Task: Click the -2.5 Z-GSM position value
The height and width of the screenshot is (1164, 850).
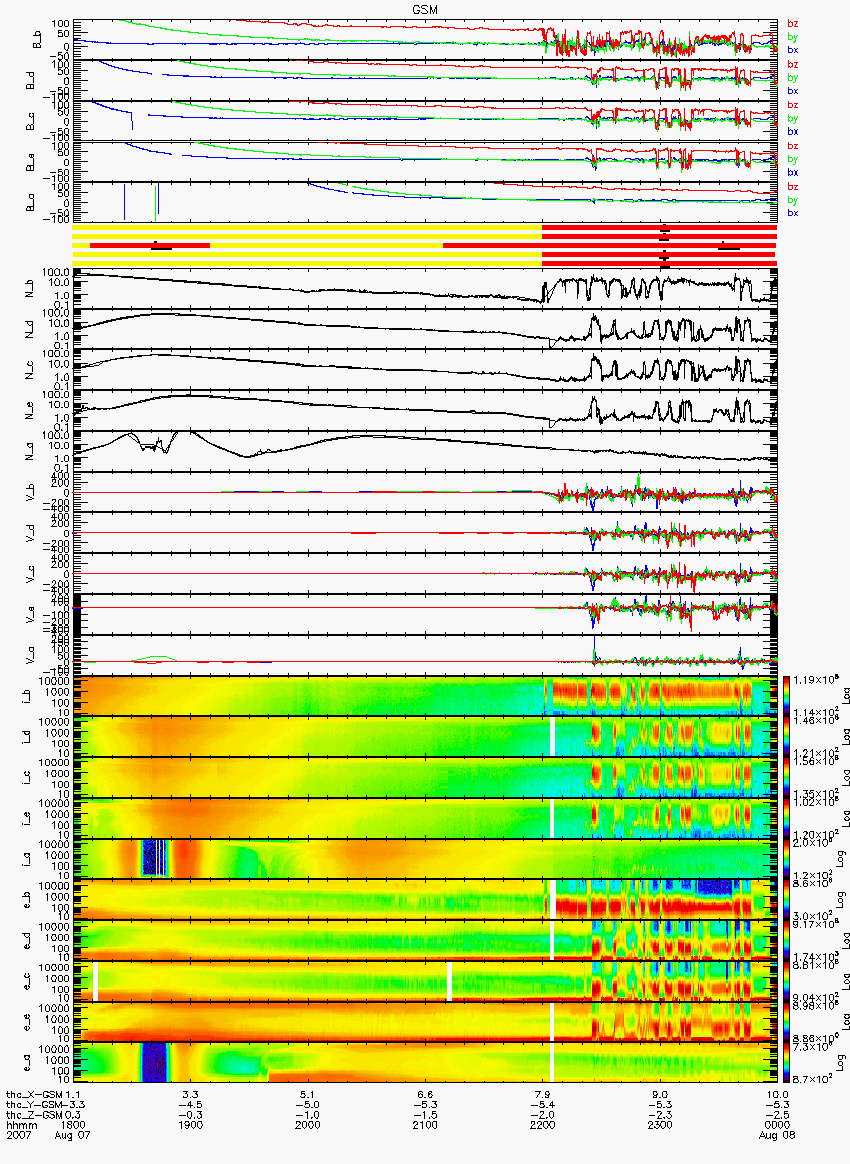Action: 777,1115
